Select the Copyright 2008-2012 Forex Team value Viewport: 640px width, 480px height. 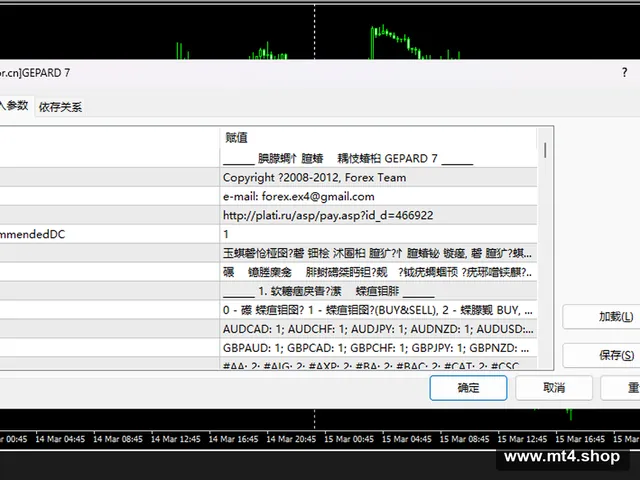(x=378, y=178)
